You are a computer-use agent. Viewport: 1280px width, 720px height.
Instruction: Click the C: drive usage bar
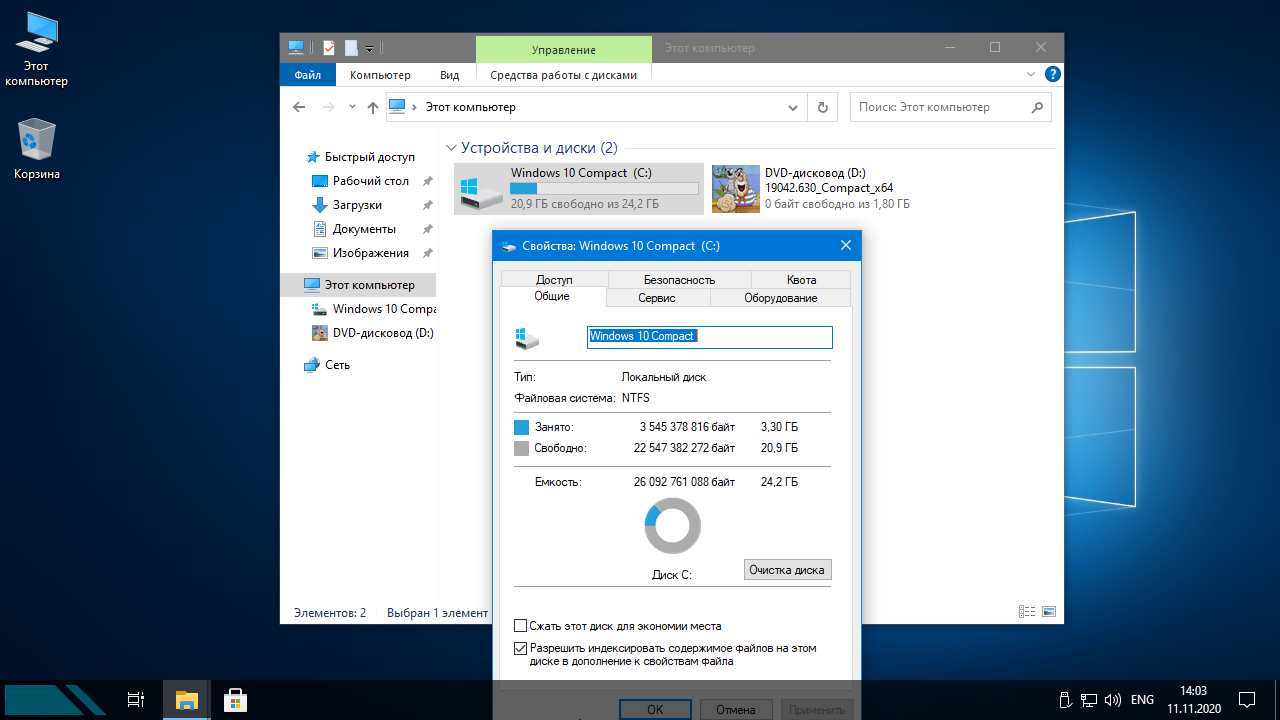pyautogui.click(x=605, y=188)
